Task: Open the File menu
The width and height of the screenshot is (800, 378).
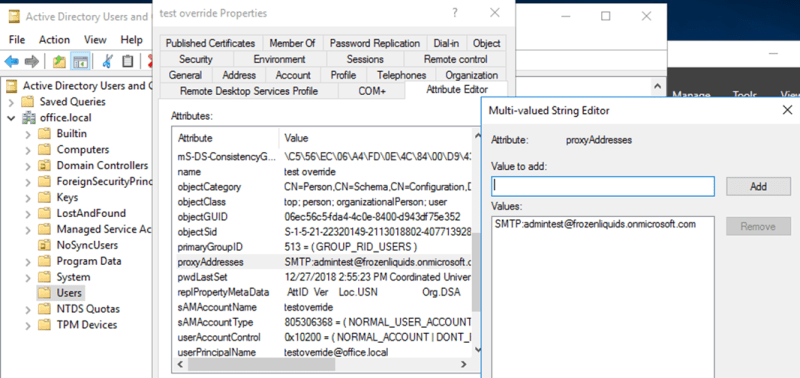Action: tap(17, 40)
